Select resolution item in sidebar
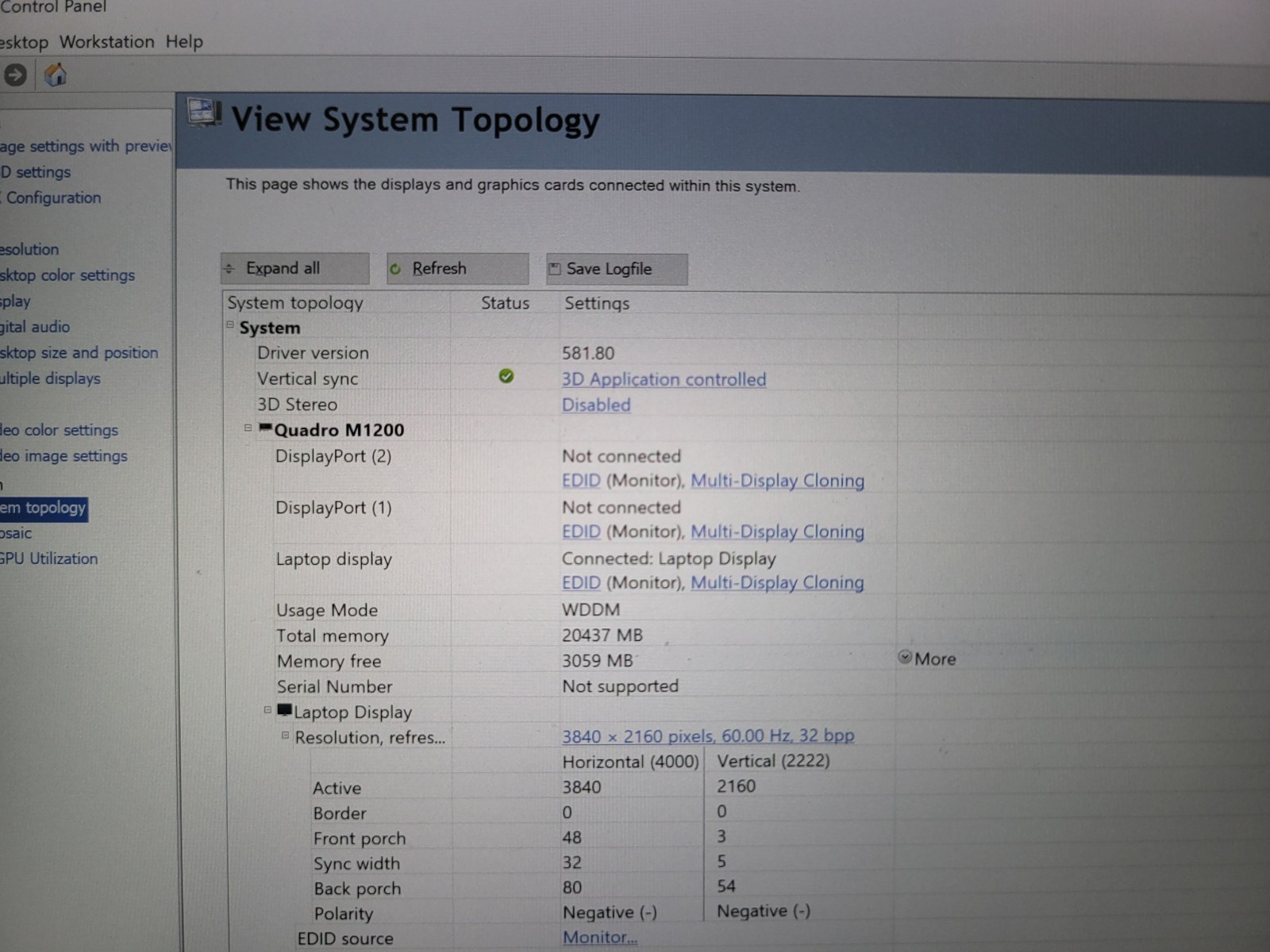 point(29,249)
